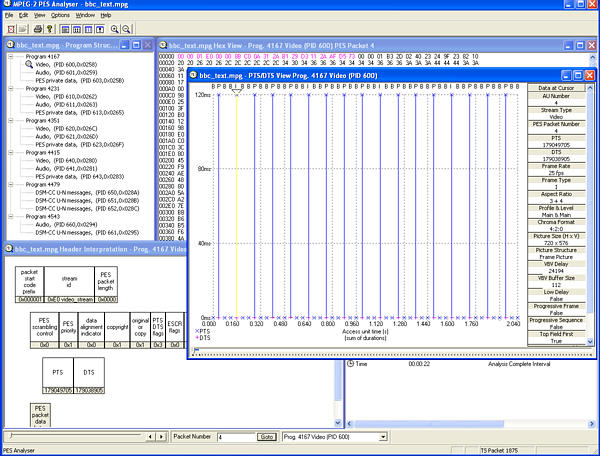Click Header Interpretation scroll down arrow
The width and height of the screenshot is (600, 456).
[338, 423]
